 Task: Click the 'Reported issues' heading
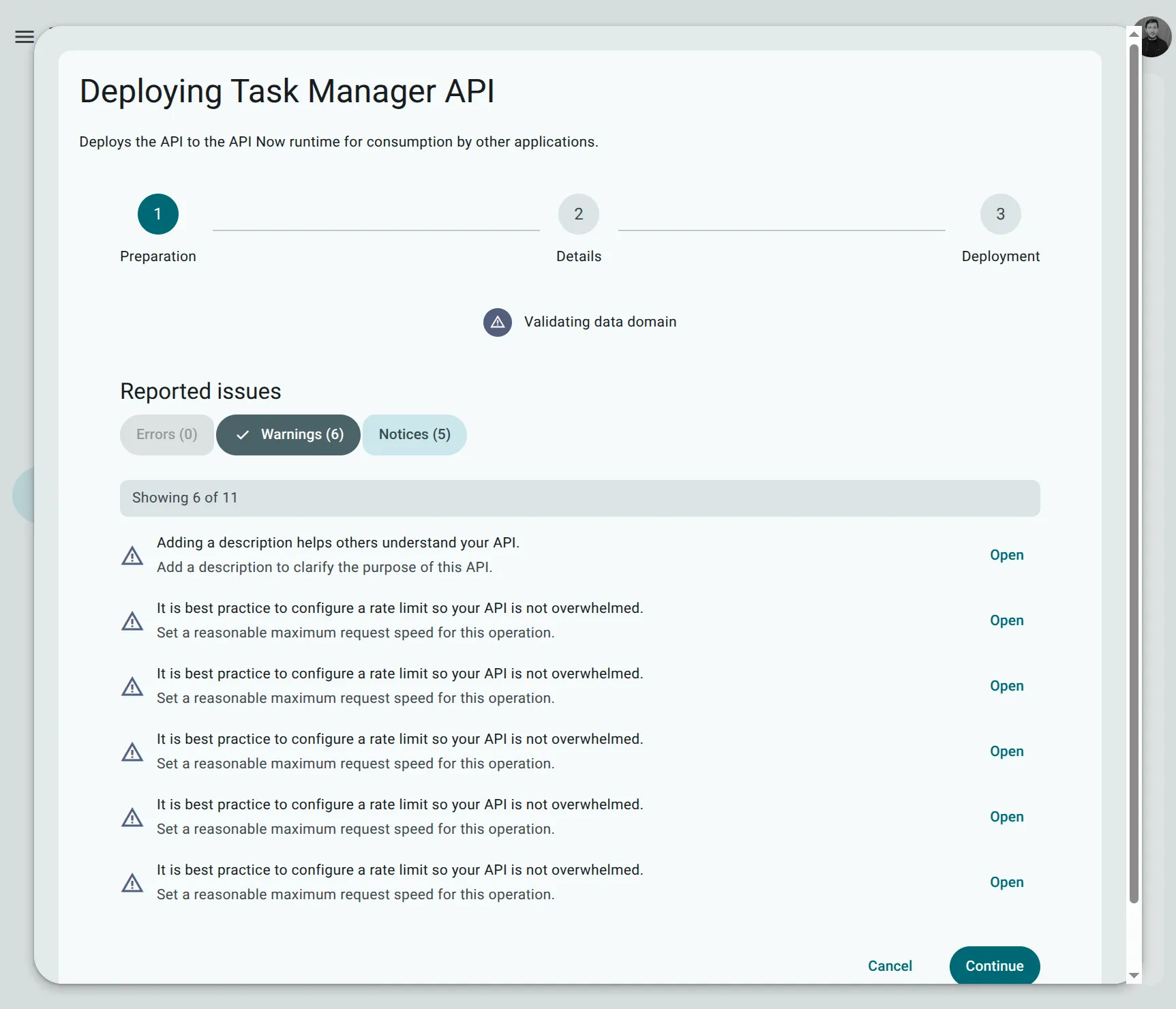(x=200, y=391)
